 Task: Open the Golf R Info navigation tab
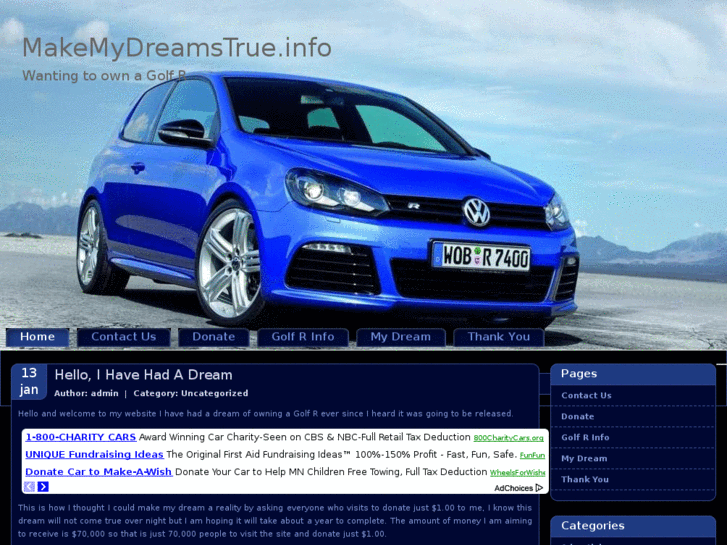[x=303, y=337]
